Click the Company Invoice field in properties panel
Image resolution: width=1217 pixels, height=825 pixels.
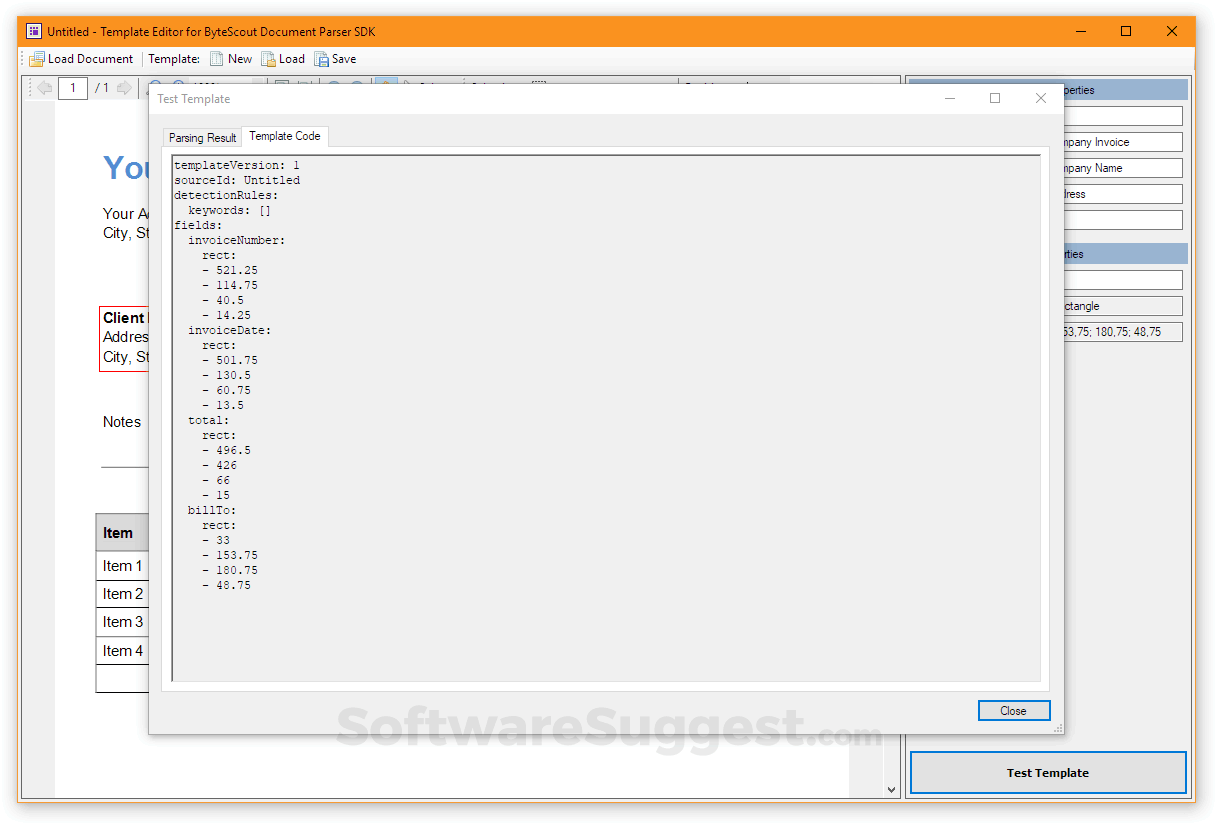[1123, 142]
